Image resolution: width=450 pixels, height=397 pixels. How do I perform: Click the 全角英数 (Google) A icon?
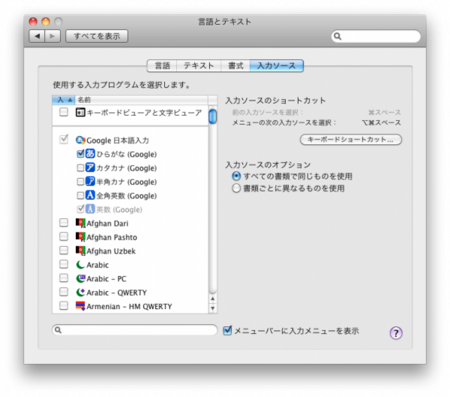[x=90, y=195]
